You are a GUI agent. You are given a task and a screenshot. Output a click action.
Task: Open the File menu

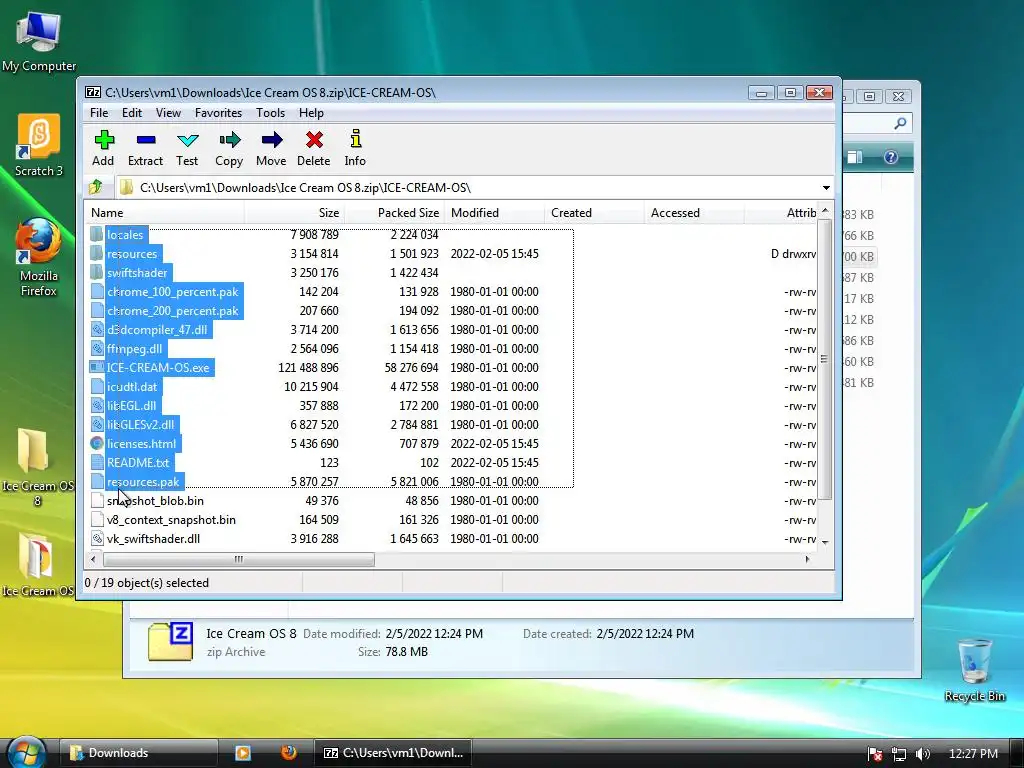pos(99,113)
